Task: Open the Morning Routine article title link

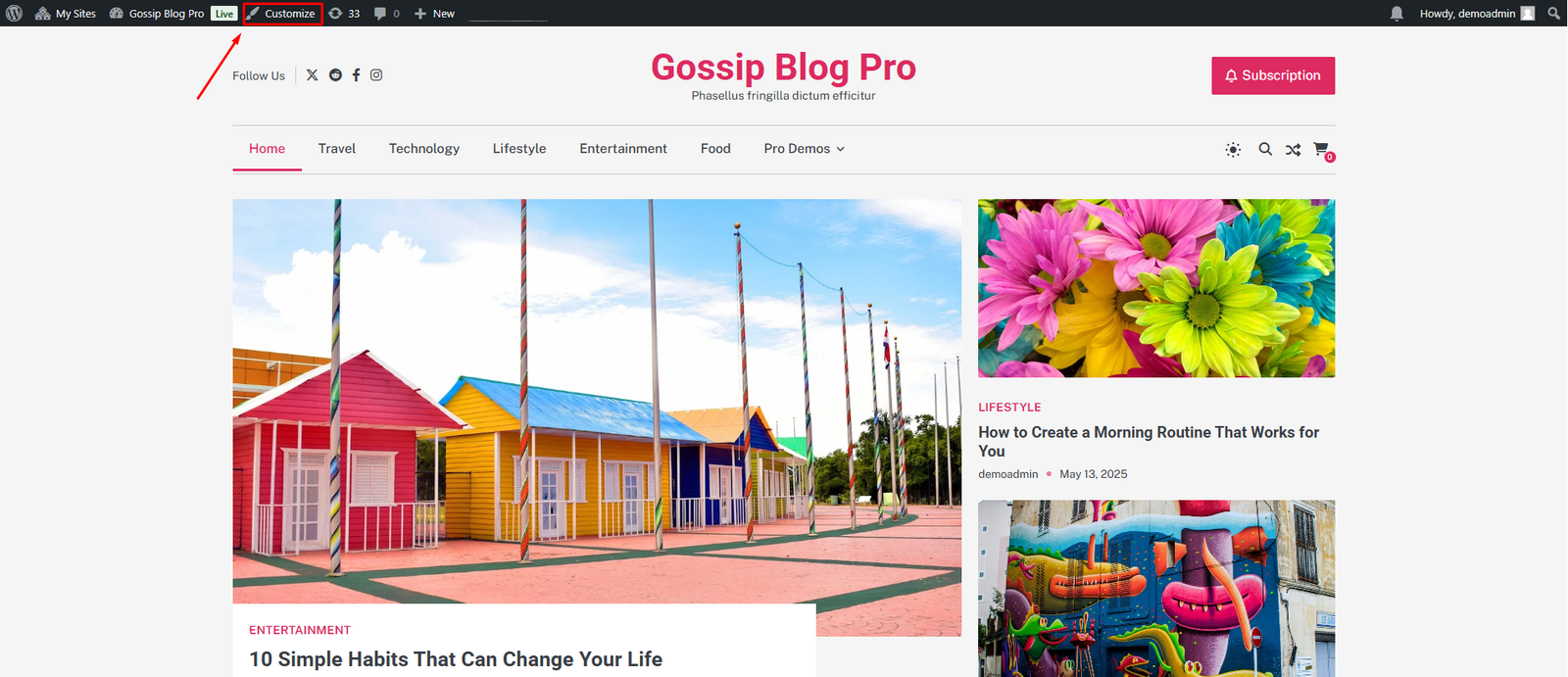Action: point(1149,441)
